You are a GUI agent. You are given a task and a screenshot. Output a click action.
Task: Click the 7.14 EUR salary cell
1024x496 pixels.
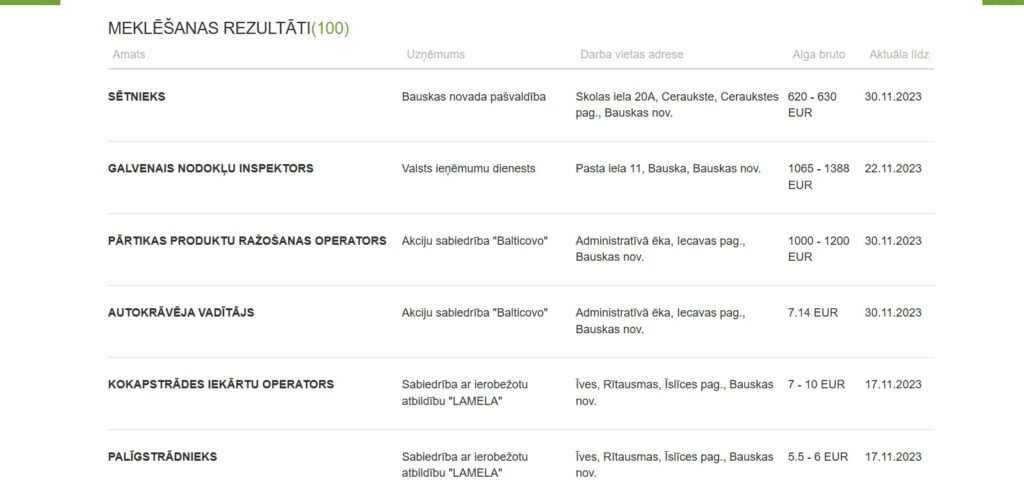(x=812, y=313)
